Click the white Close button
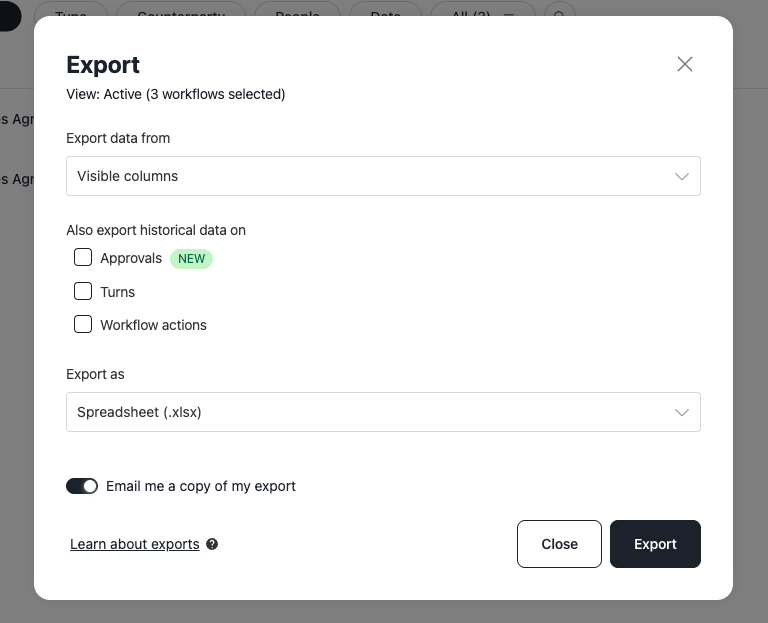Screen dimensions: 768x623 pyautogui.click(x=559, y=544)
